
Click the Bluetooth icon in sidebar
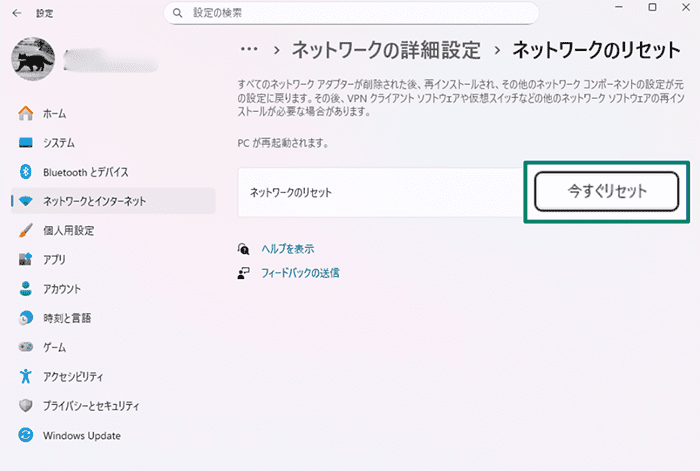point(26,172)
